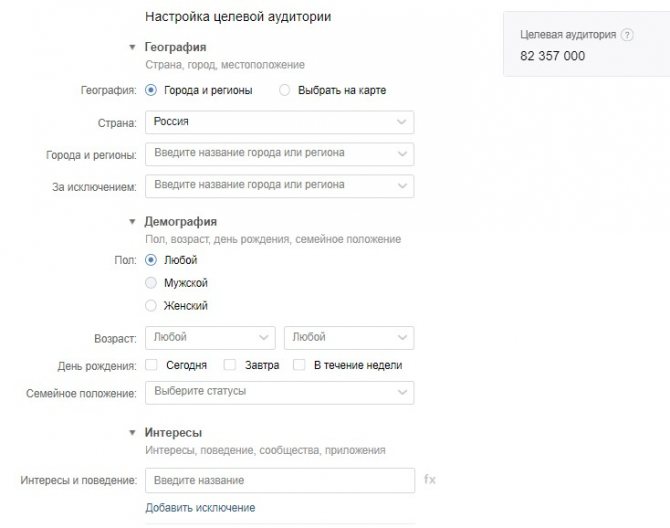Select Женский gender radio button
Viewport: 670px width, 528px height.
coord(151,306)
